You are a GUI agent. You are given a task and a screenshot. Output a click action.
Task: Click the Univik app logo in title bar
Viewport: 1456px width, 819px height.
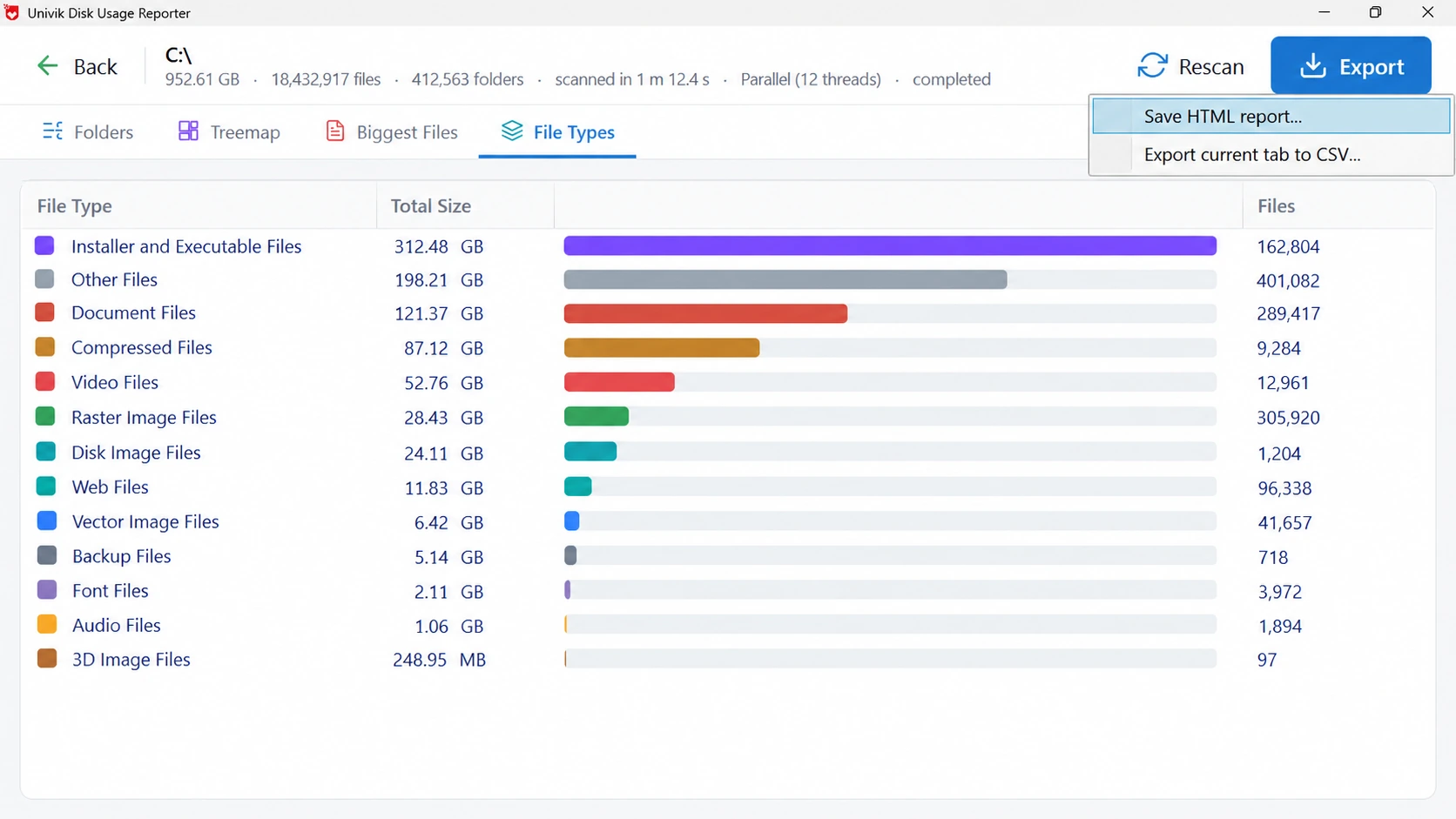coord(11,13)
